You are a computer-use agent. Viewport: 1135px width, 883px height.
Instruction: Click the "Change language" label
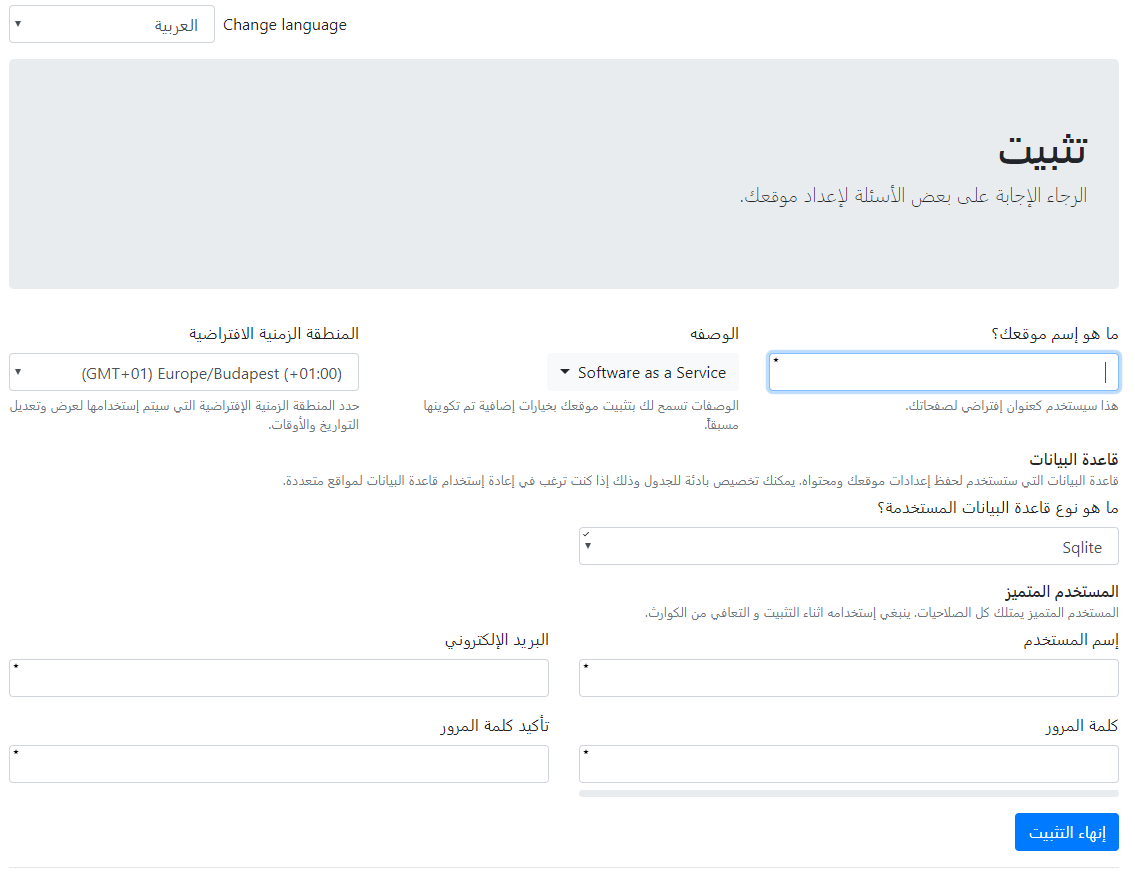pyautogui.click(x=284, y=25)
